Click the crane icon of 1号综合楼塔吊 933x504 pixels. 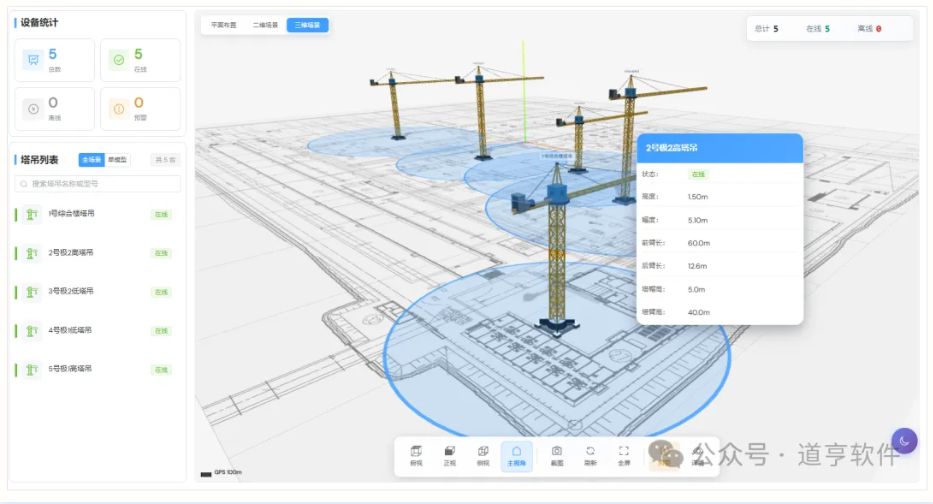pyautogui.click(x=32, y=214)
